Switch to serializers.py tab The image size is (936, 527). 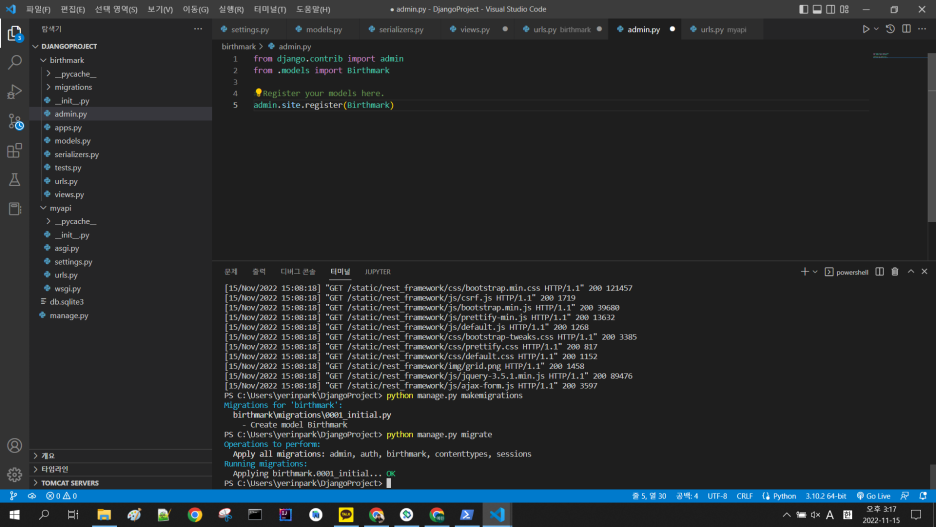click(401, 29)
